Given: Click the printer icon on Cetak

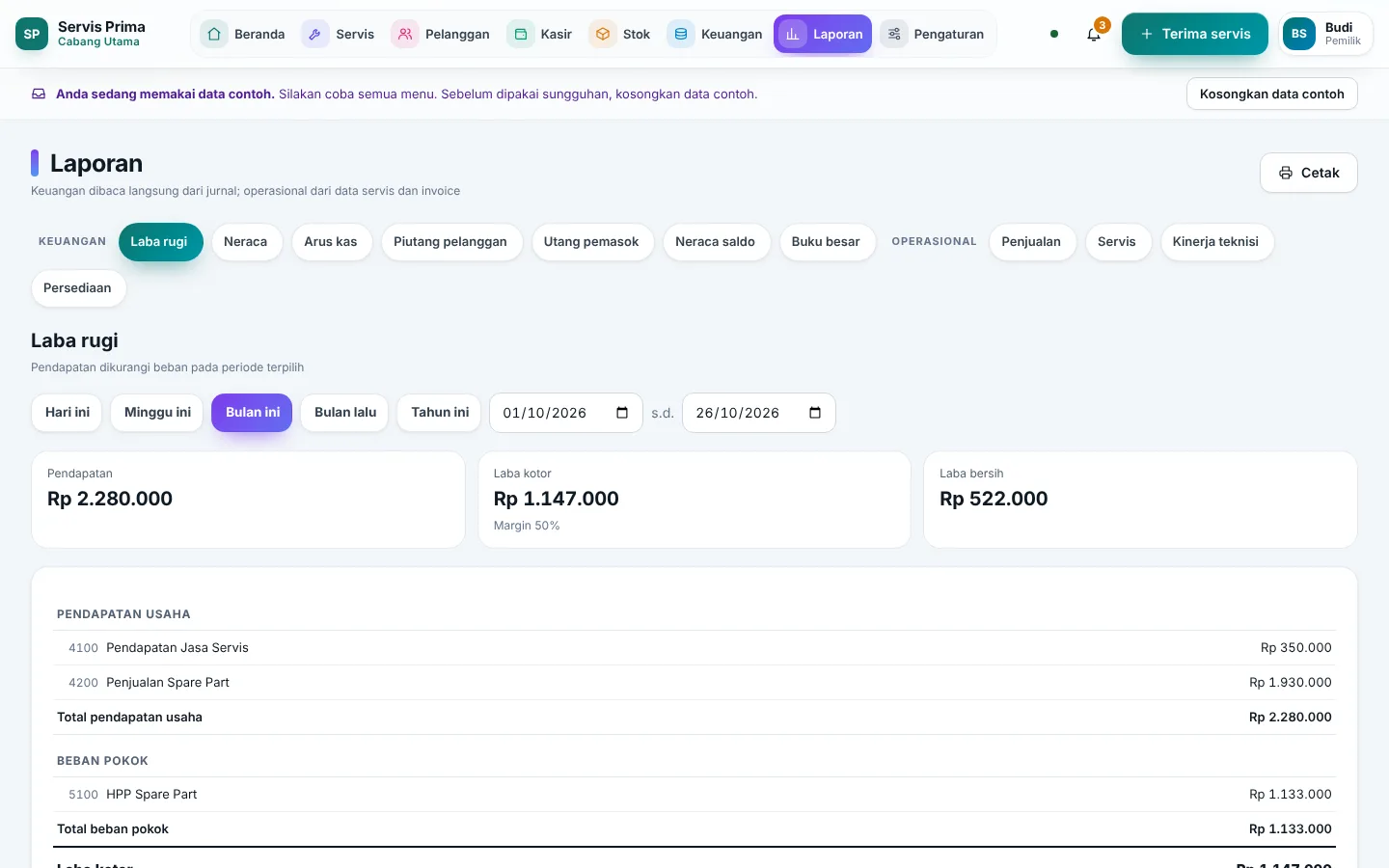Looking at the screenshot, I should [x=1286, y=173].
